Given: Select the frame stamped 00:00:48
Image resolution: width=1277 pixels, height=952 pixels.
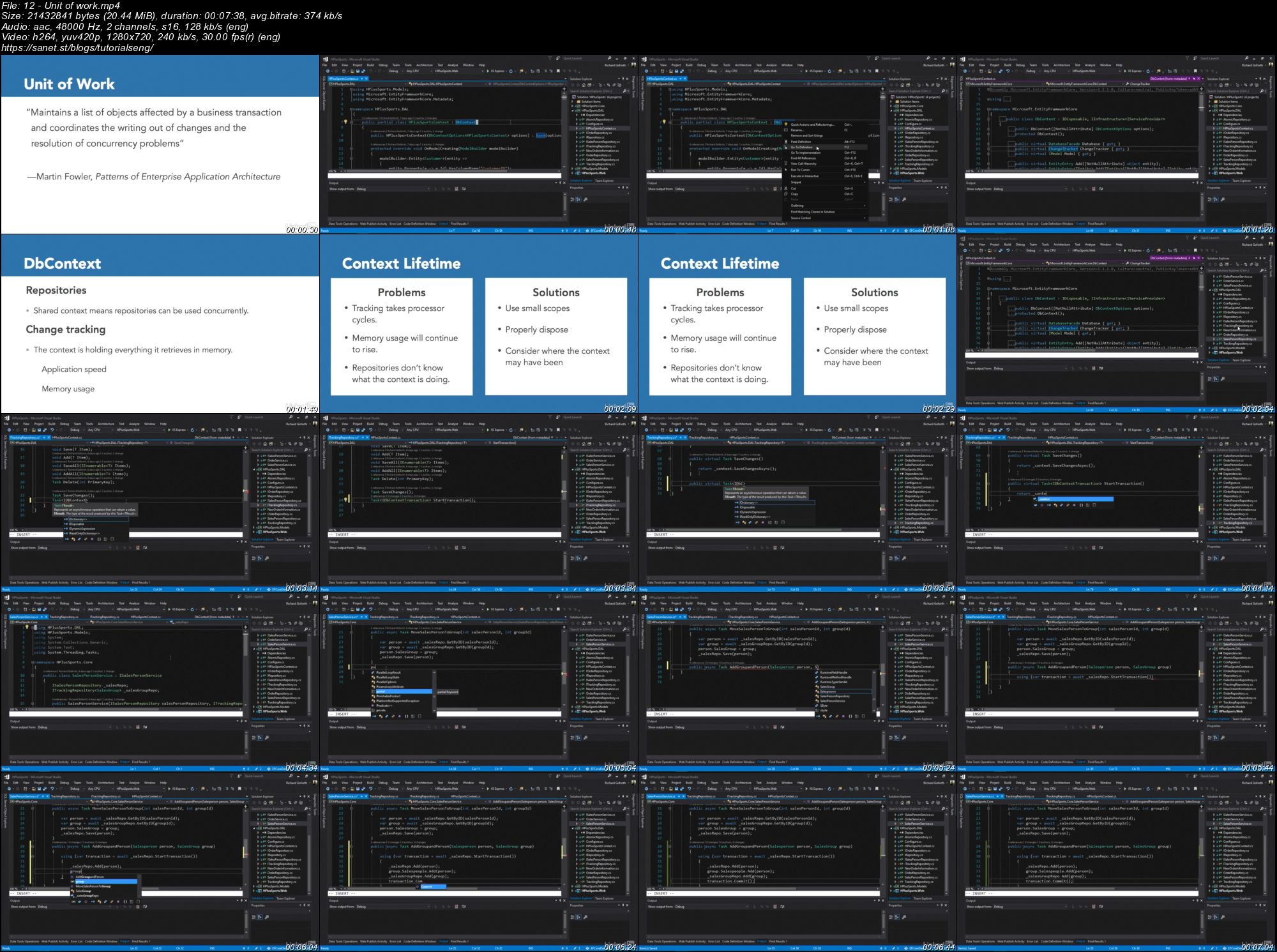Looking at the screenshot, I should click(x=478, y=144).
